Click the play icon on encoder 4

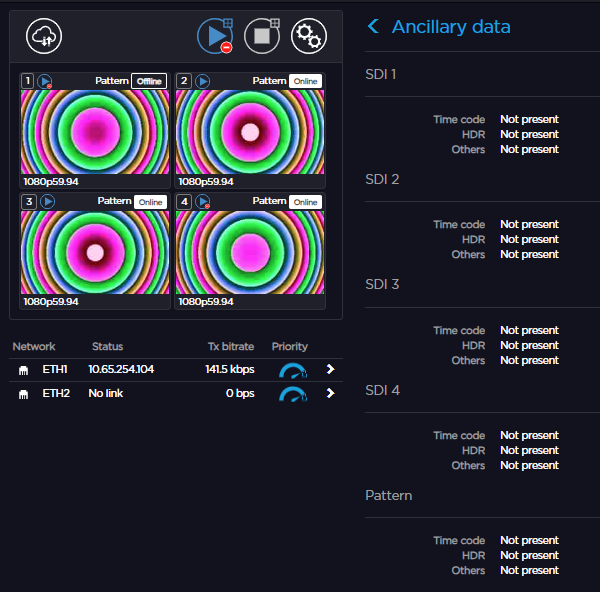[203, 201]
